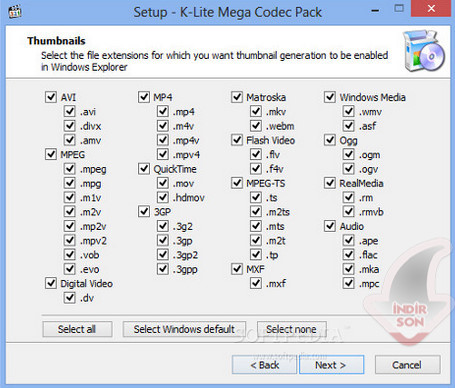Toggle the .avi extension checkbox
Image resolution: width=455 pixels, height=388 pixels.
point(70,112)
